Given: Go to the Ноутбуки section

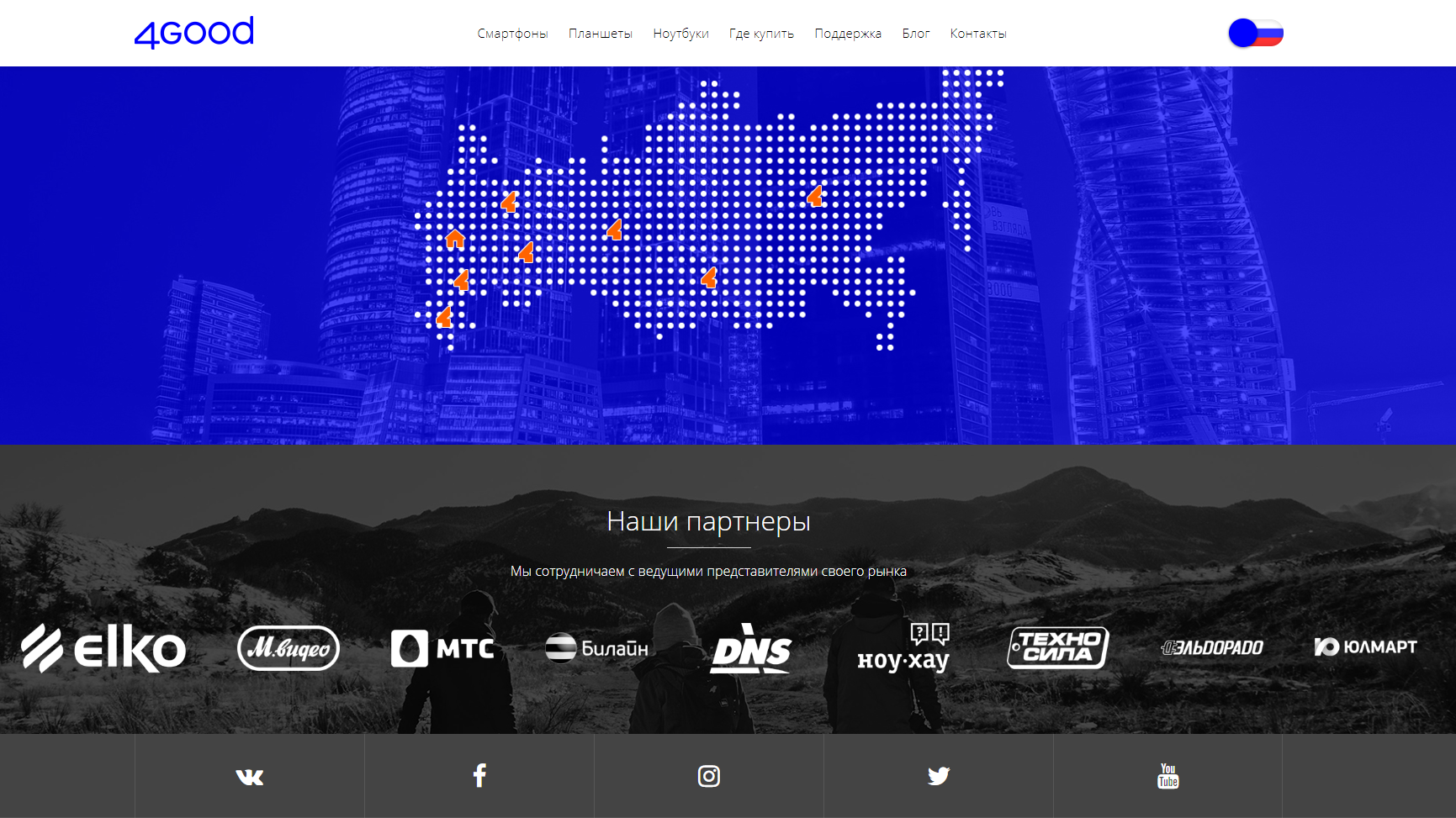Looking at the screenshot, I should 680,34.
